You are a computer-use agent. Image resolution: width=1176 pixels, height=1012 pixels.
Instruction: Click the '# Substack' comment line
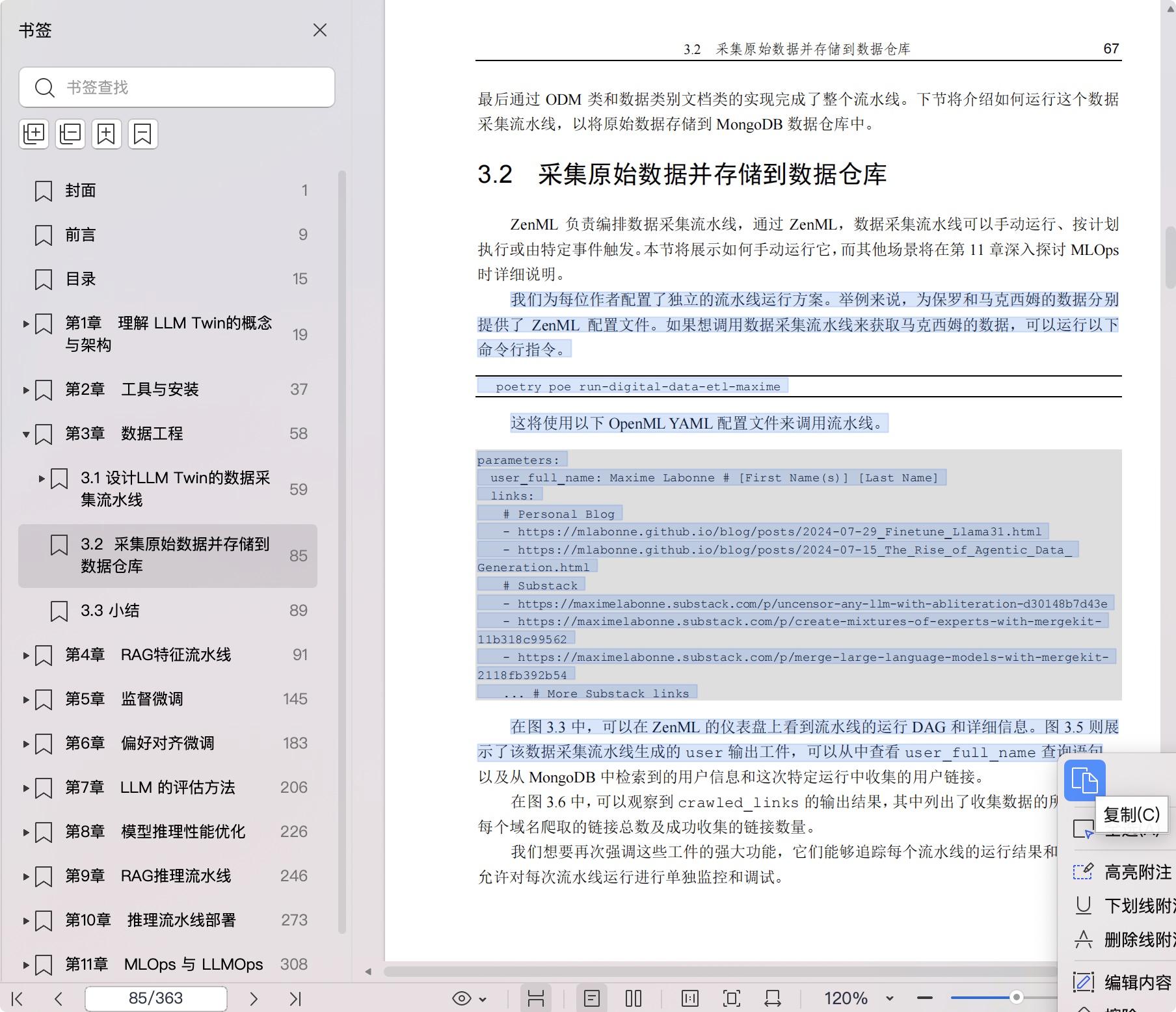(x=541, y=586)
